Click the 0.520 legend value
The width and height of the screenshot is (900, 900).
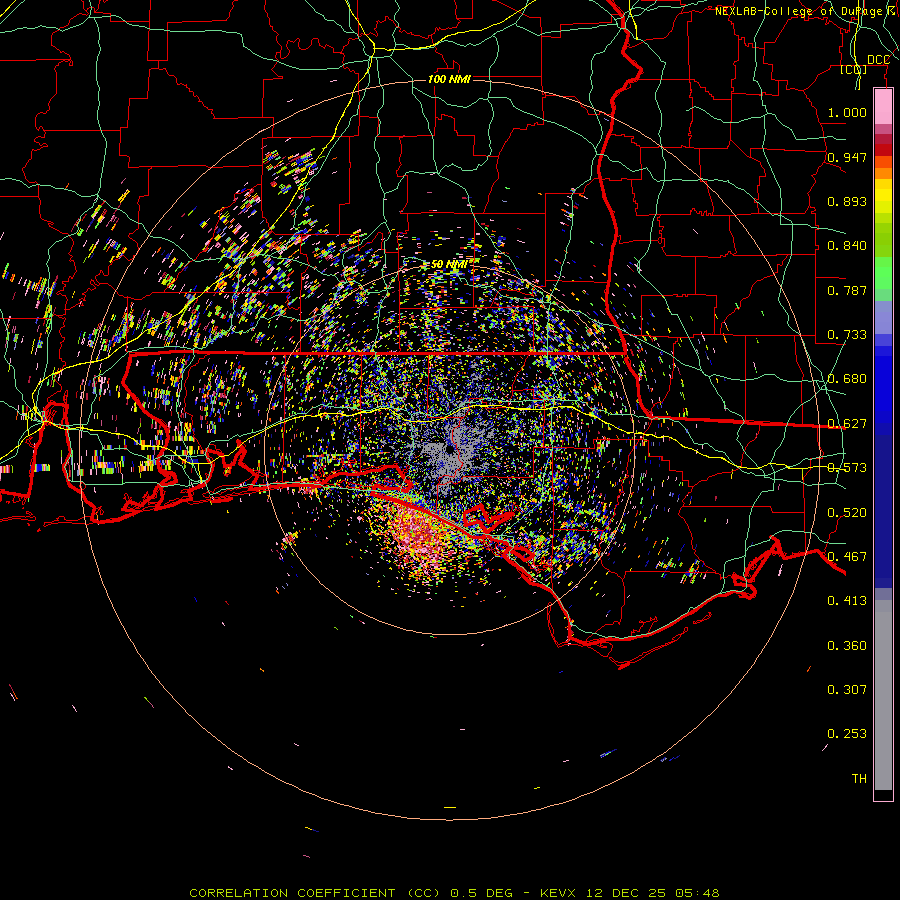[x=847, y=513]
